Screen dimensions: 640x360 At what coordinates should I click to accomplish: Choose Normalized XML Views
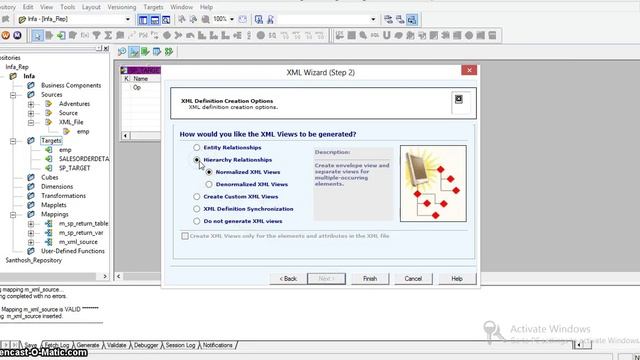[209, 172]
